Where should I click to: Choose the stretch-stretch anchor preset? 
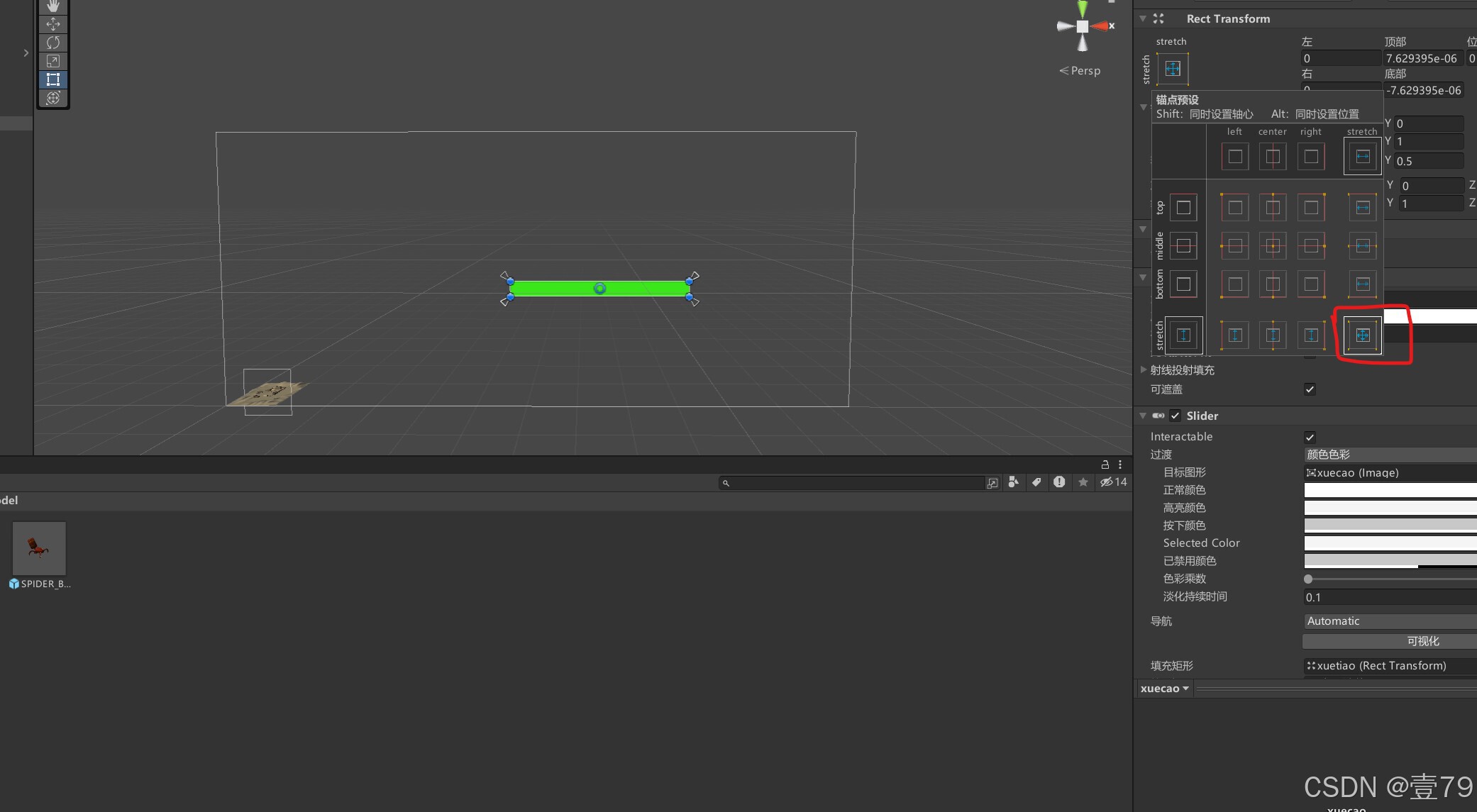[x=1363, y=335]
